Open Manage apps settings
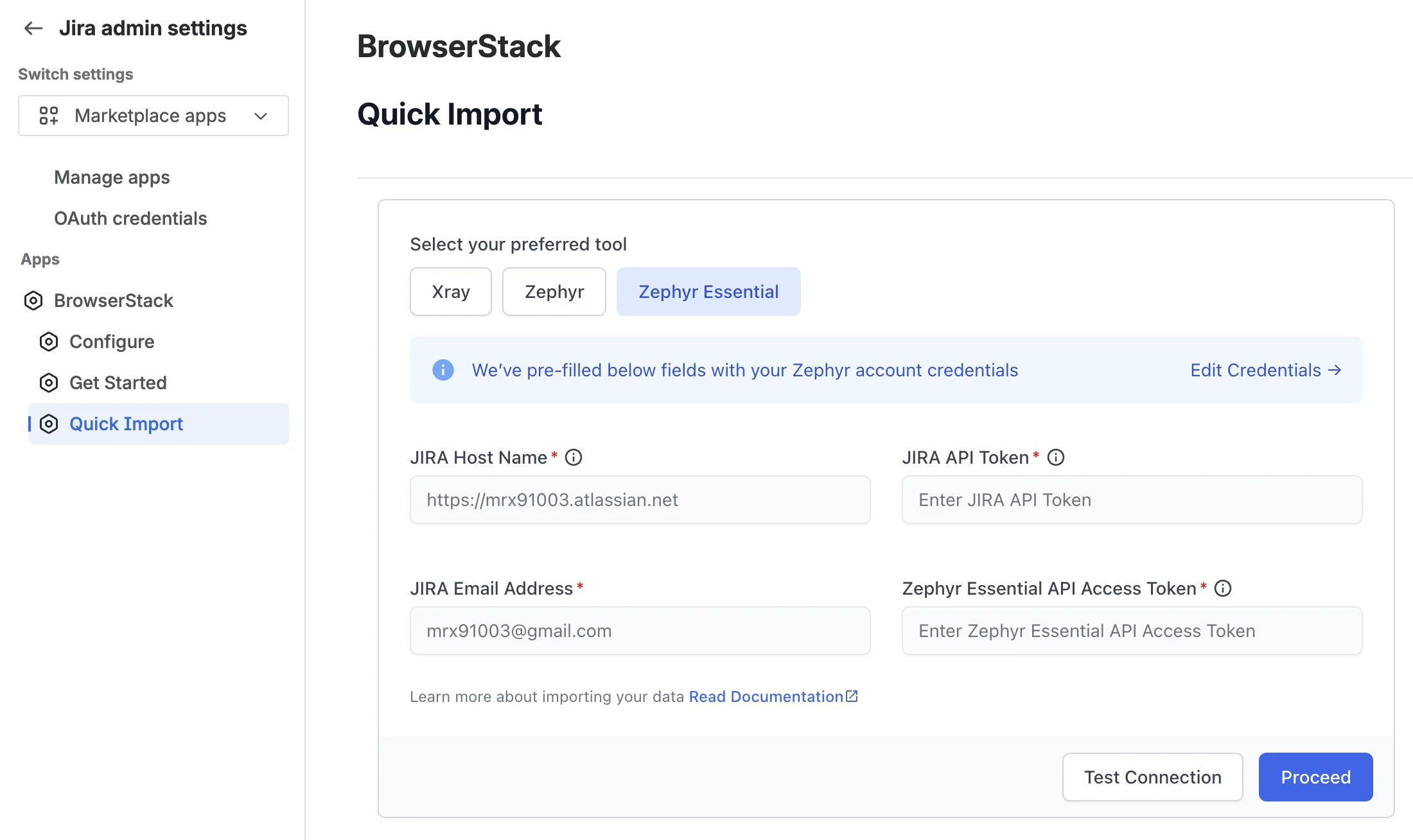The image size is (1413, 840). tap(112, 177)
